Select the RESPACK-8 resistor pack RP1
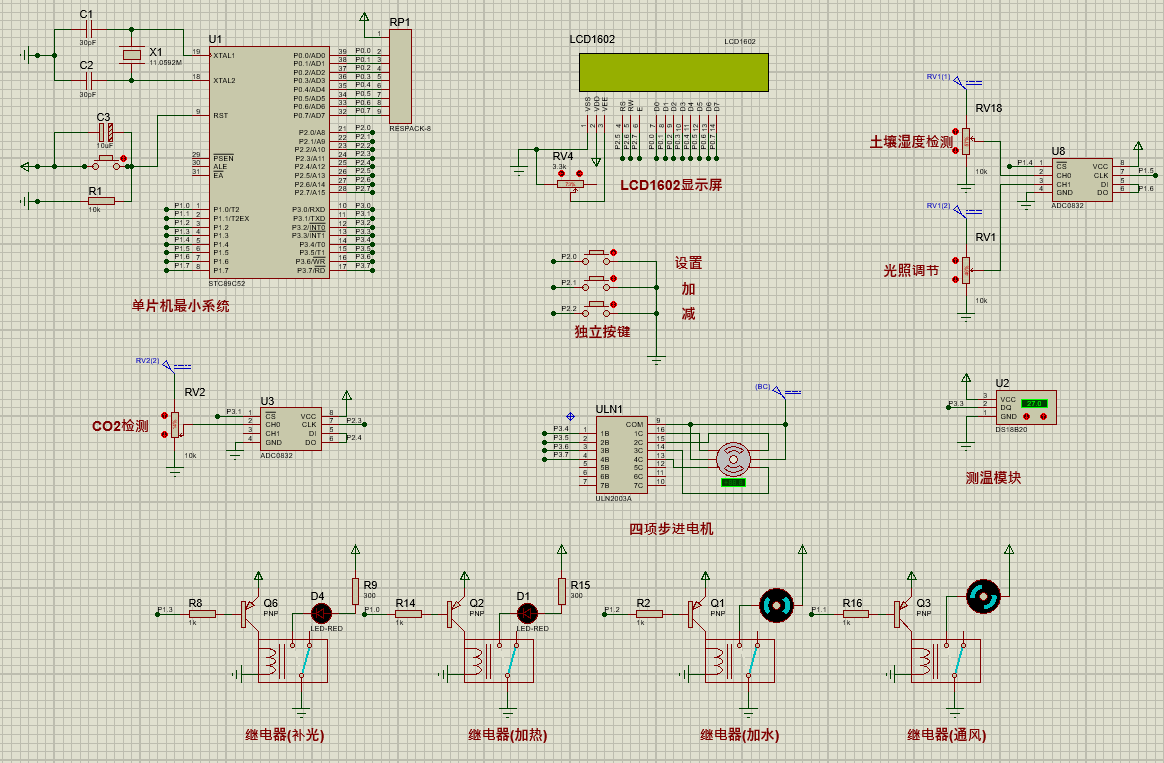1164x763 pixels. click(x=400, y=76)
